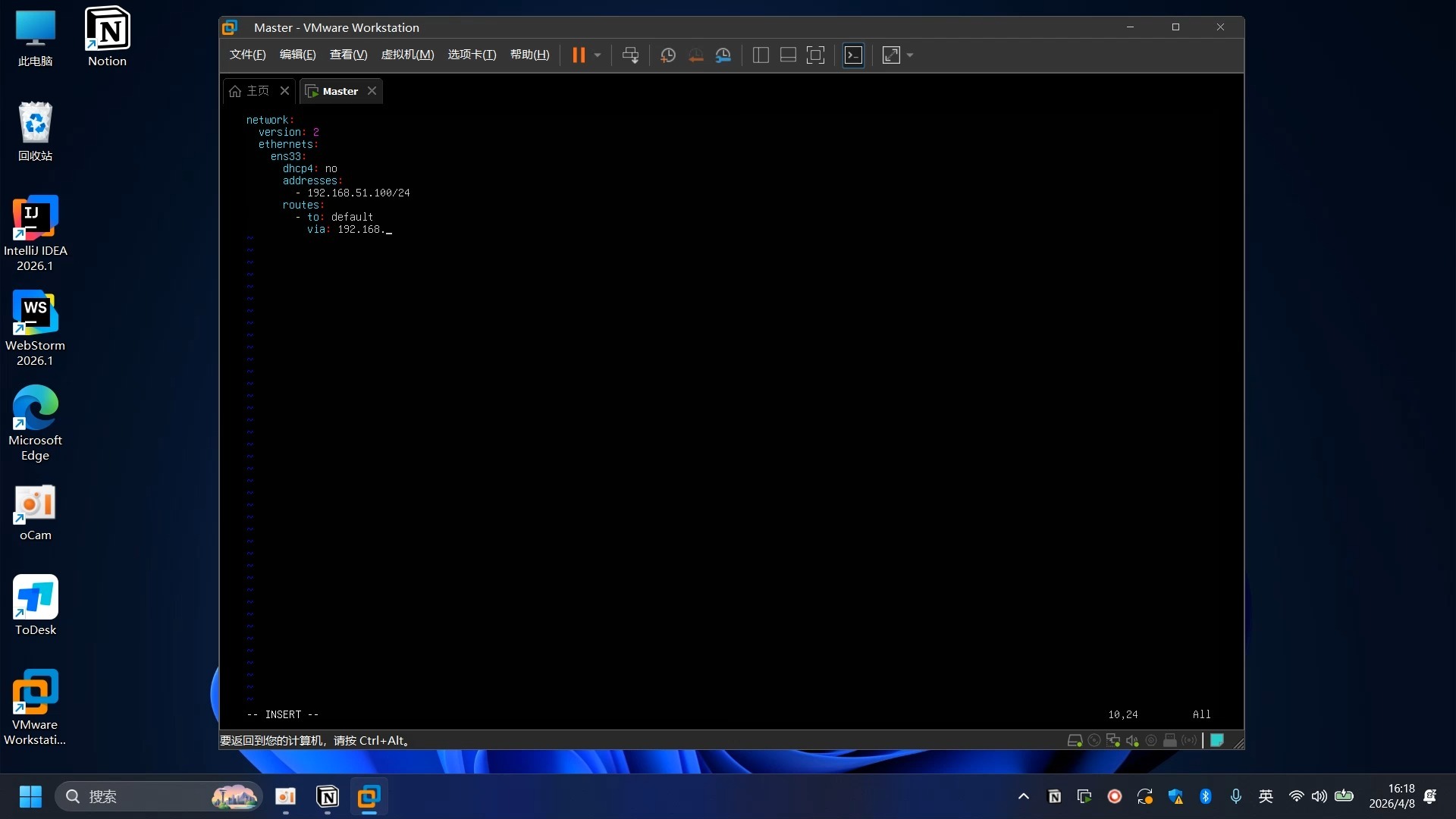Image resolution: width=1456 pixels, height=819 pixels.
Task: Click the 'ens33:' interface line
Action: [x=288, y=156]
